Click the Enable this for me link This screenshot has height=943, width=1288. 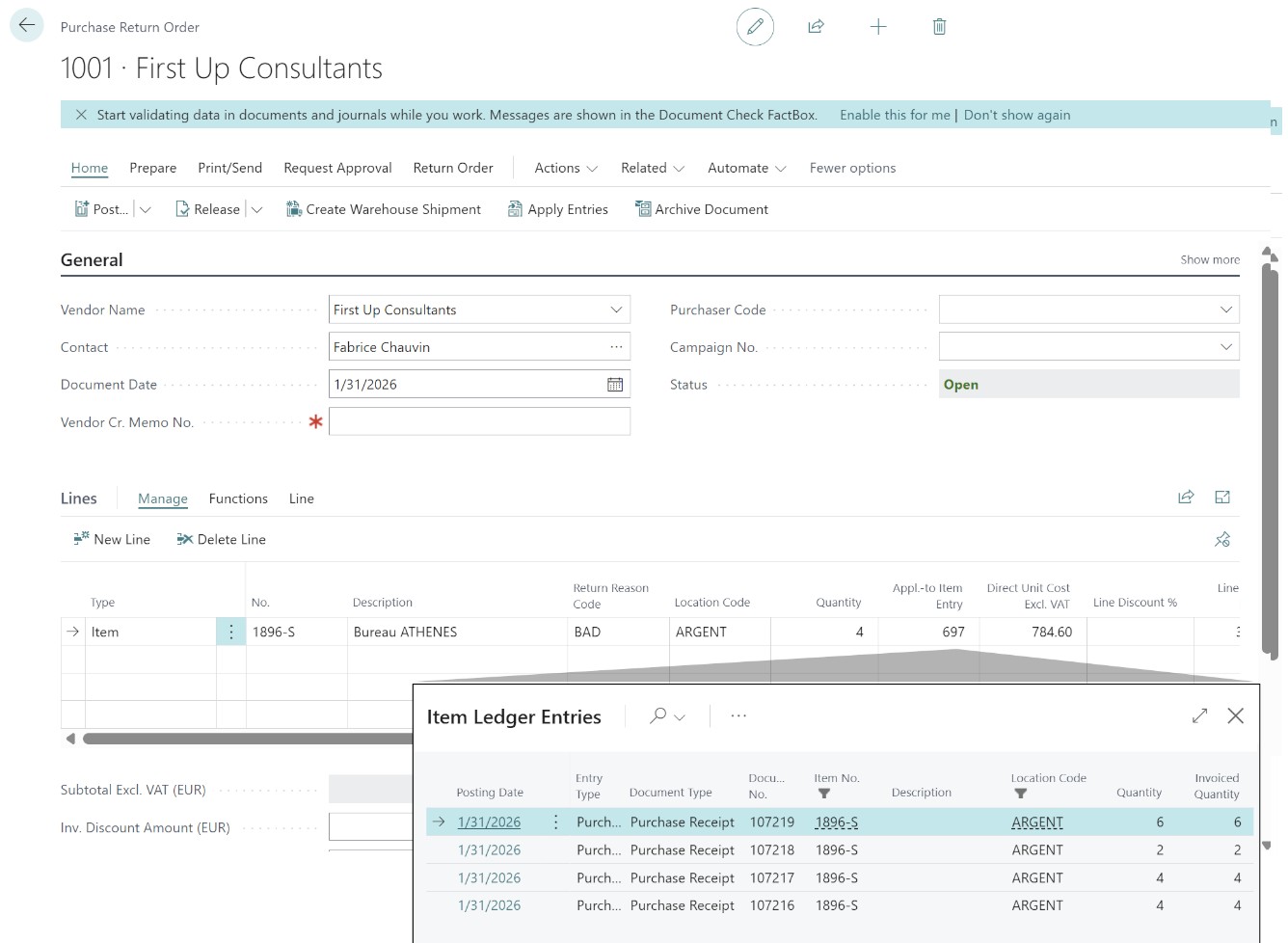pyautogui.click(x=894, y=115)
